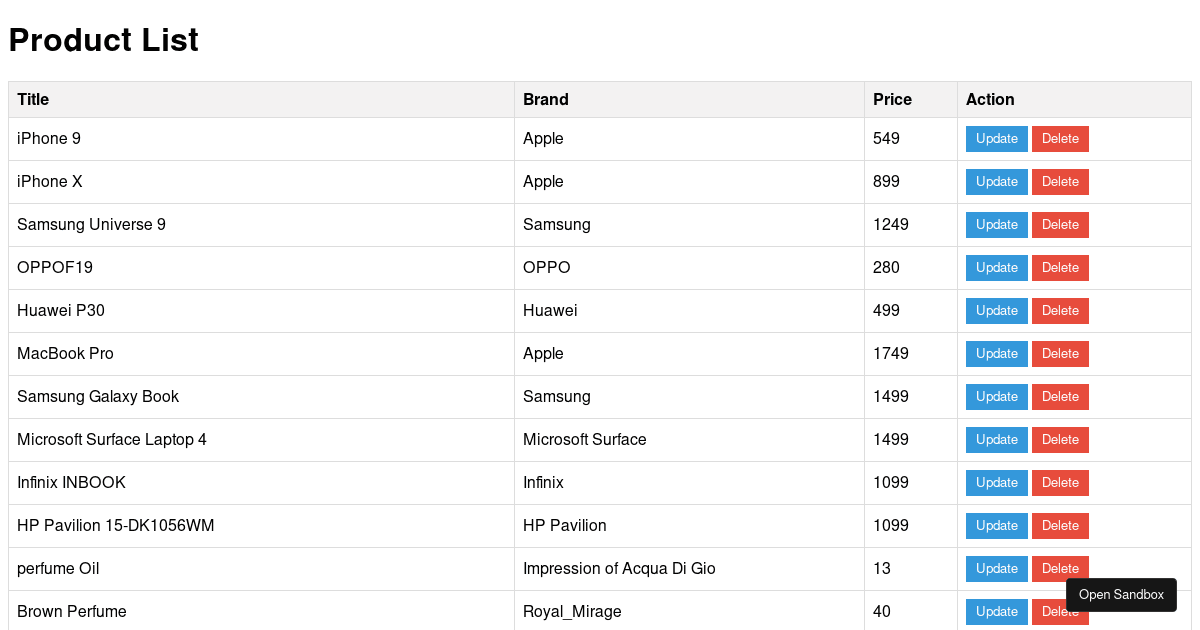Delete Microsoft Surface Laptop 4
This screenshot has width=1200, height=630.
[x=1060, y=440]
